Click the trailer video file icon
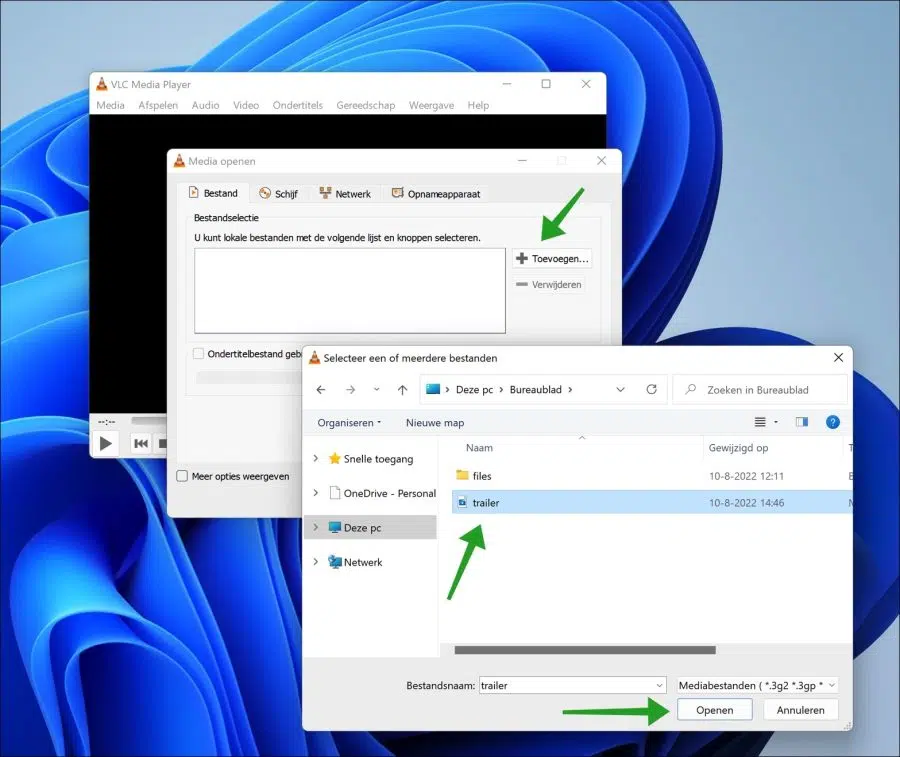 [x=462, y=503]
